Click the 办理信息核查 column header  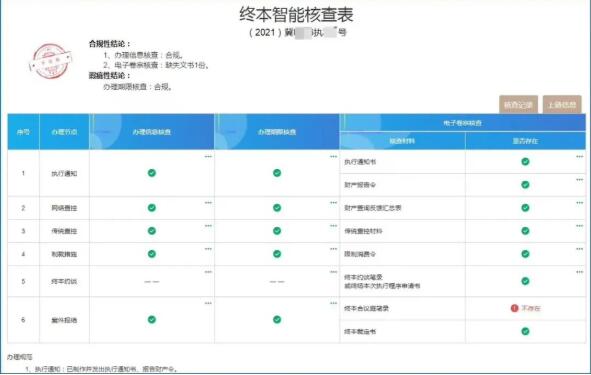(x=152, y=132)
